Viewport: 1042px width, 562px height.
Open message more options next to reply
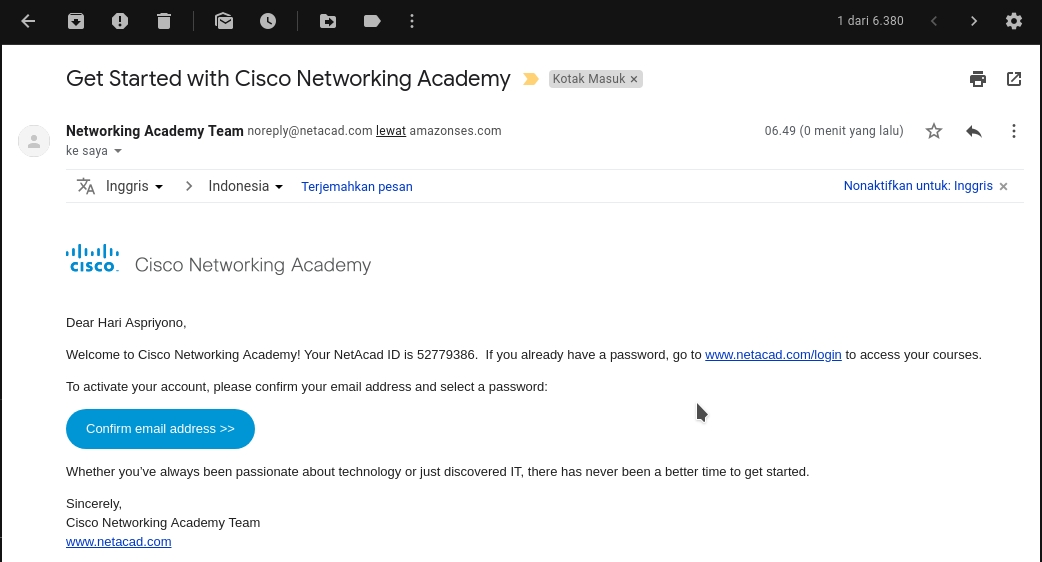[1014, 131]
